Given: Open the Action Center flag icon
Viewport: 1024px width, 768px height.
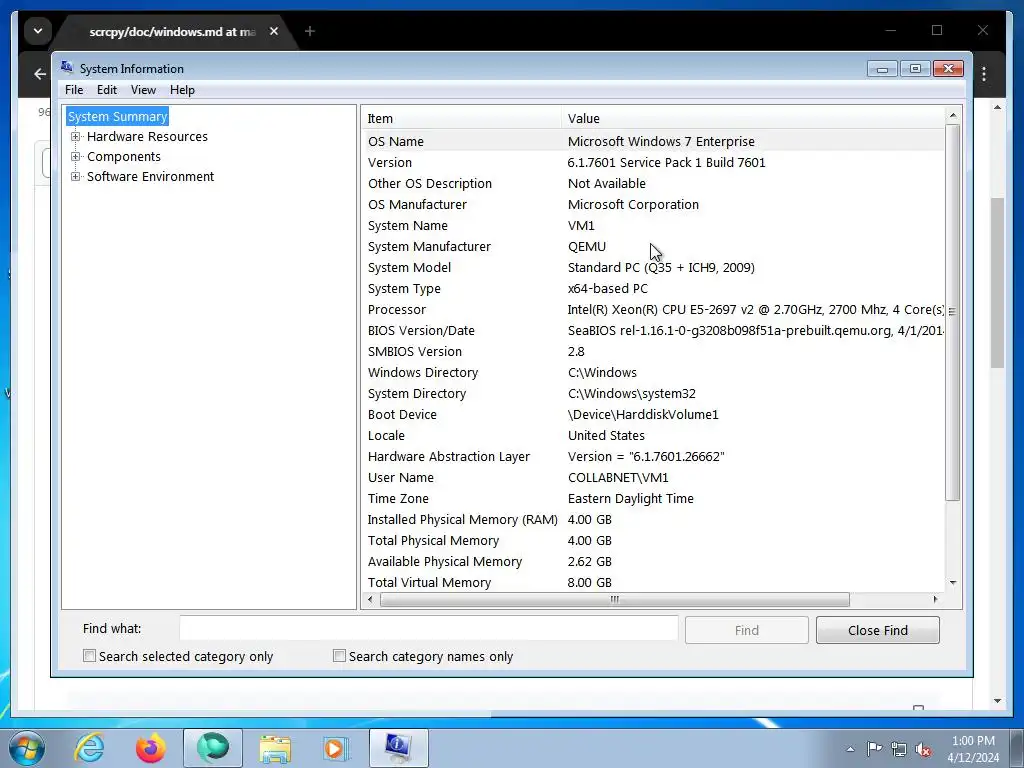Looking at the screenshot, I should [x=874, y=749].
